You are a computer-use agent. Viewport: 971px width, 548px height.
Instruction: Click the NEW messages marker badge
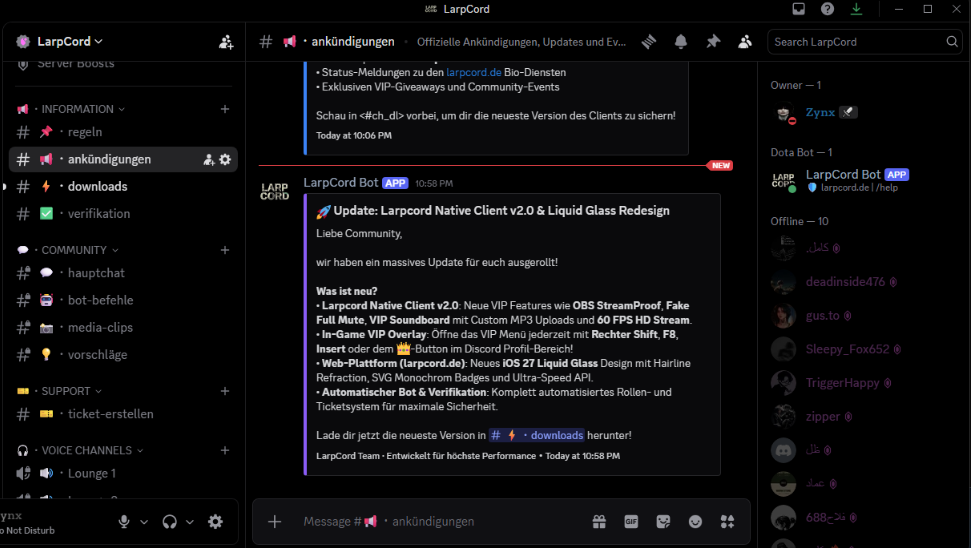pyautogui.click(x=720, y=165)
